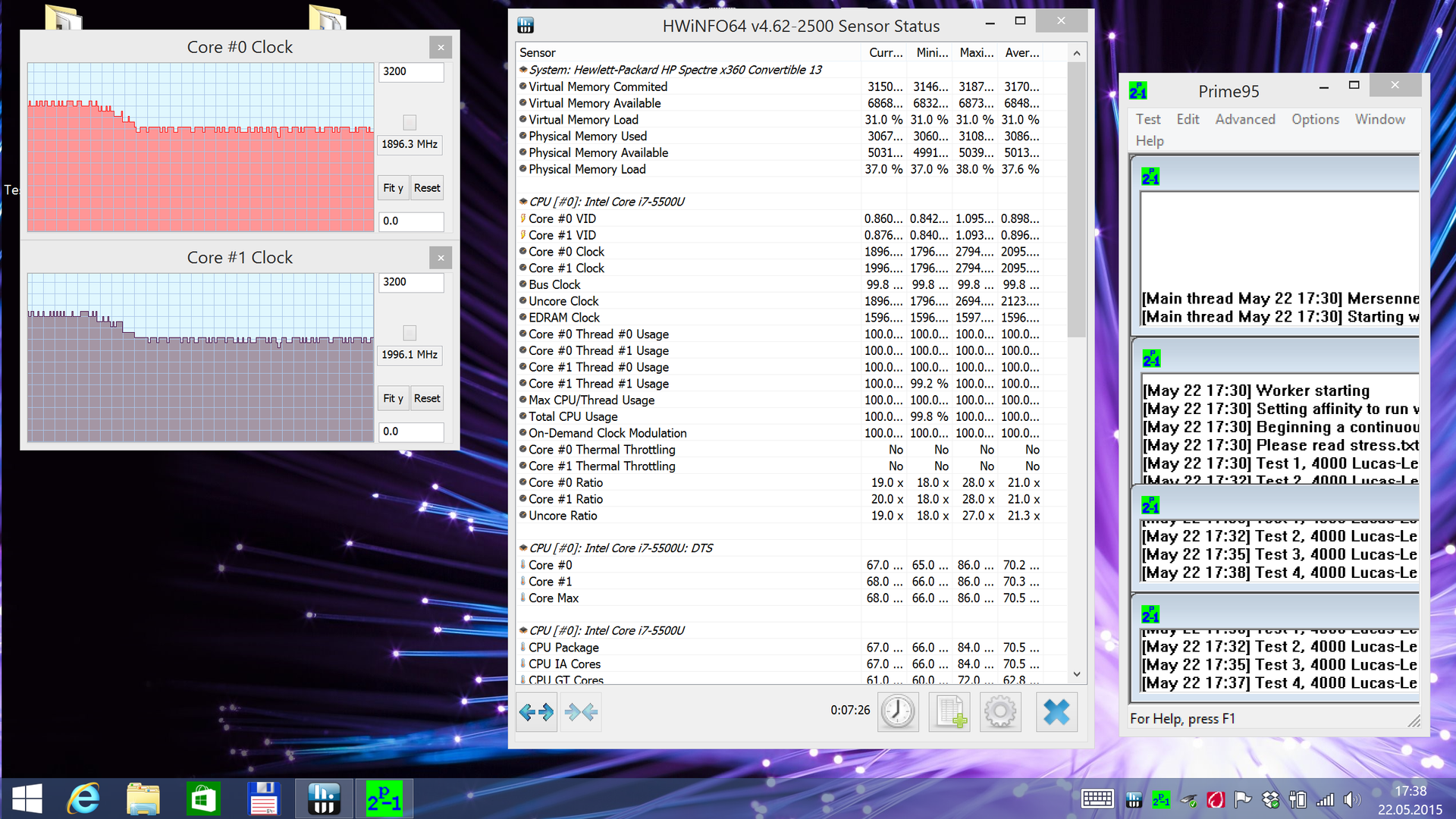Select the CPU Package temperature row
Screen dimensions: 1456x819
point(563,648)
